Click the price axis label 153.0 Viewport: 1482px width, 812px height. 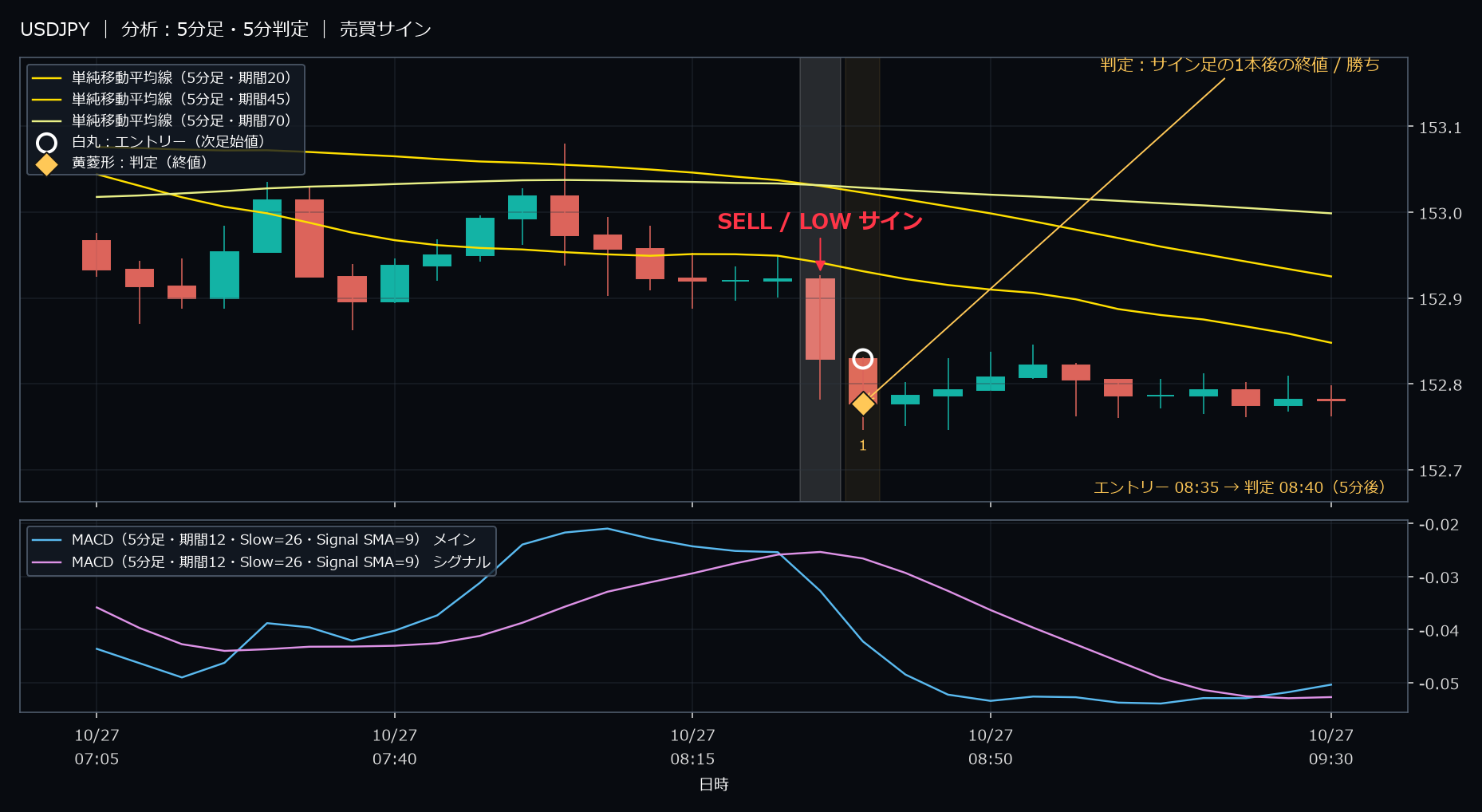coord(1440,214)
